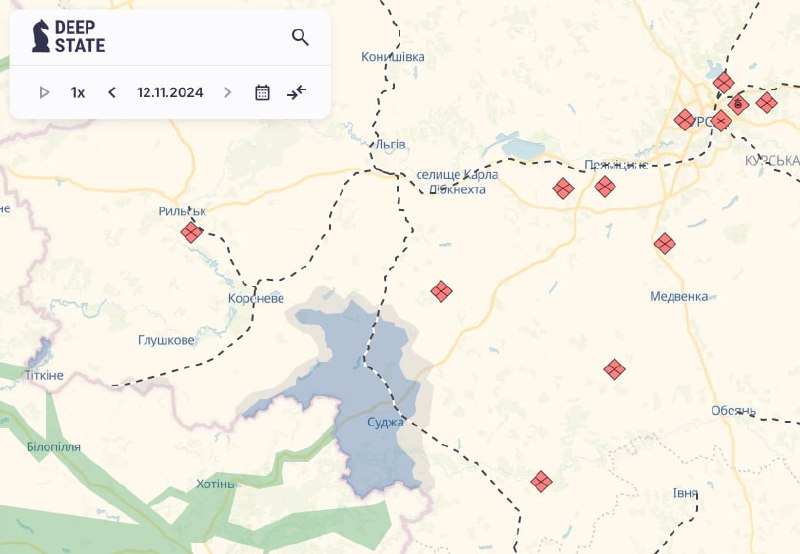The width and height of the screenshot is (800, 554).
Task: Click the northernmost red marker near Курськ
Action: click(724, 82)
